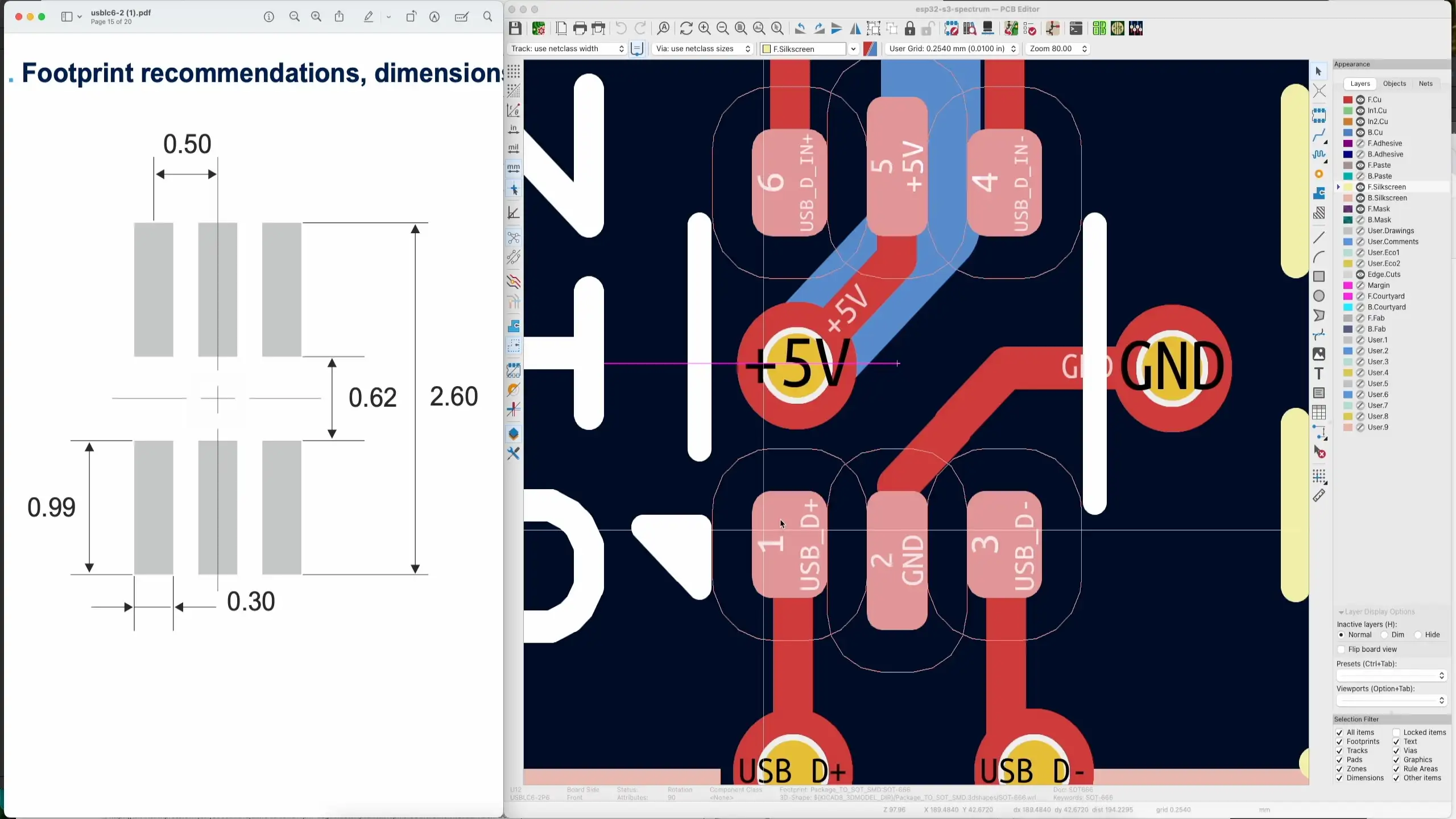Image resolution: width=1456 pixels, height=819 pixels.
Task: Switch measurement units to millimeters
Action: [514, 168]
